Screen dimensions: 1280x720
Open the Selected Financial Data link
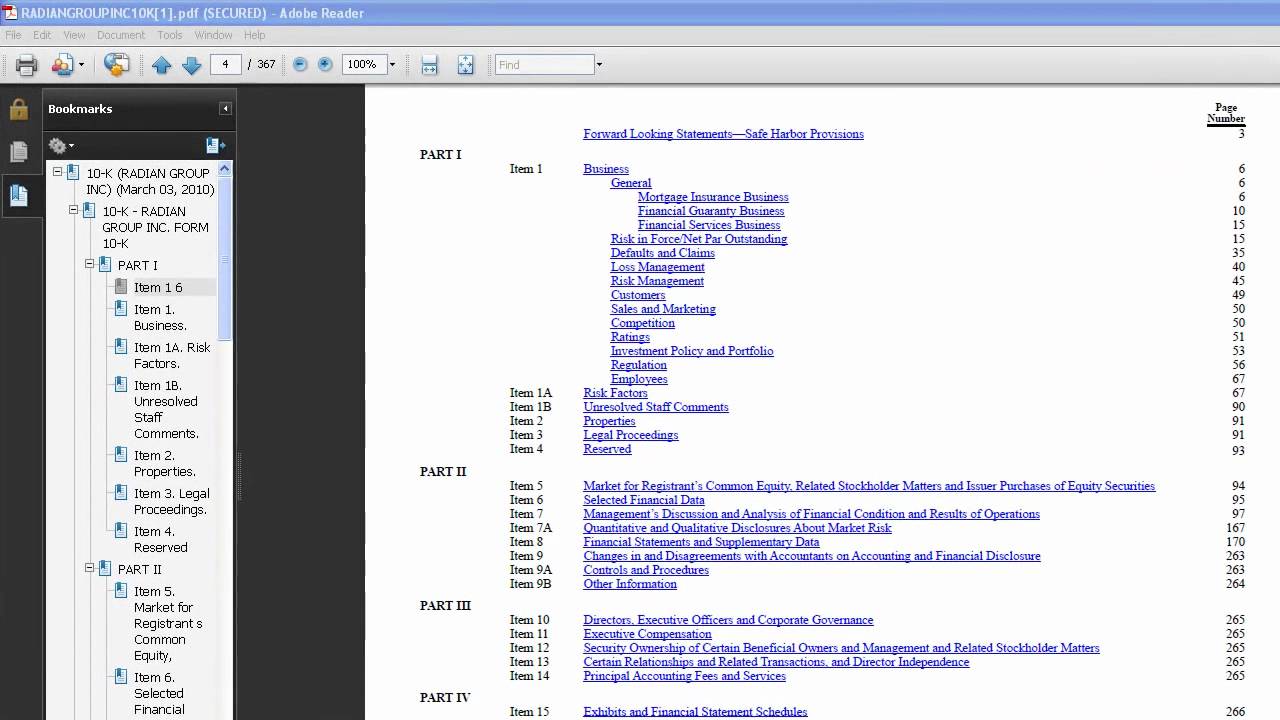(x=644, y=500)
